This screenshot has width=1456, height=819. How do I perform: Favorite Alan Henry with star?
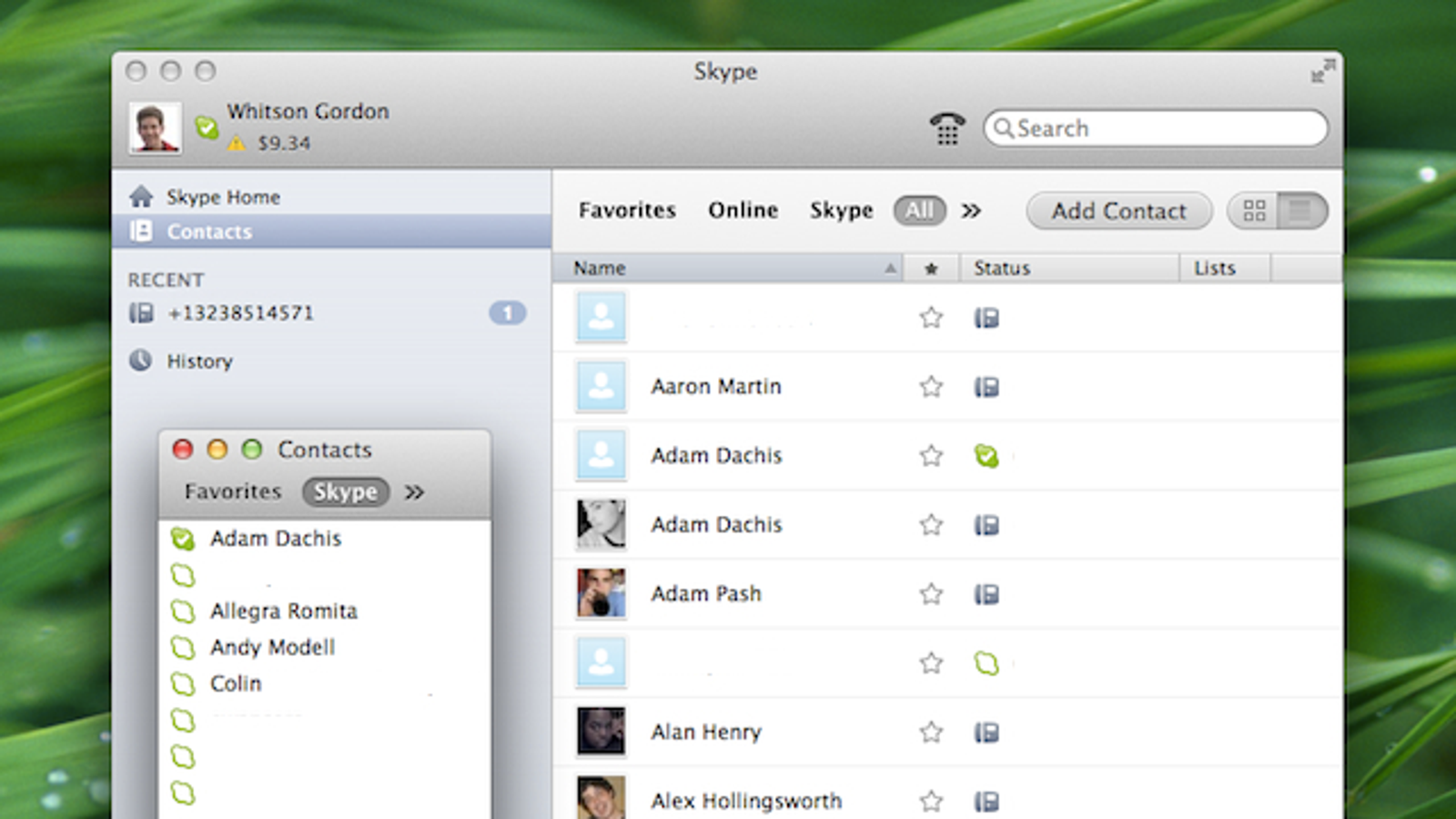931,733
